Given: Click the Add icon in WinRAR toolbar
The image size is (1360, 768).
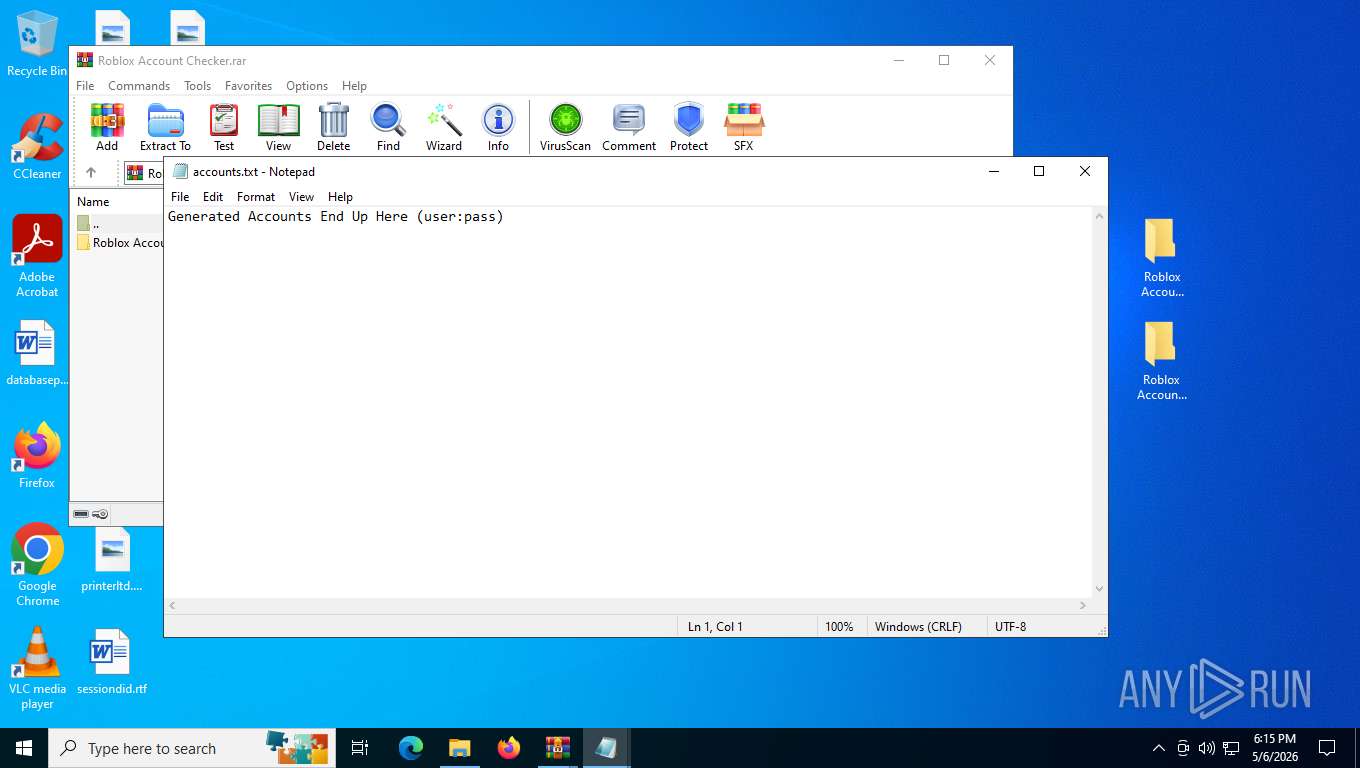Looking at the screenshot, I should click(x=107, y=127).
